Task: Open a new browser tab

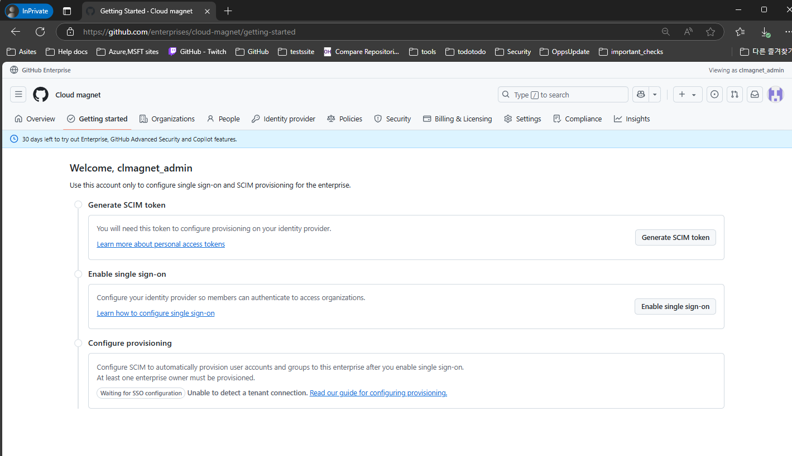Action: coord(228,11)
